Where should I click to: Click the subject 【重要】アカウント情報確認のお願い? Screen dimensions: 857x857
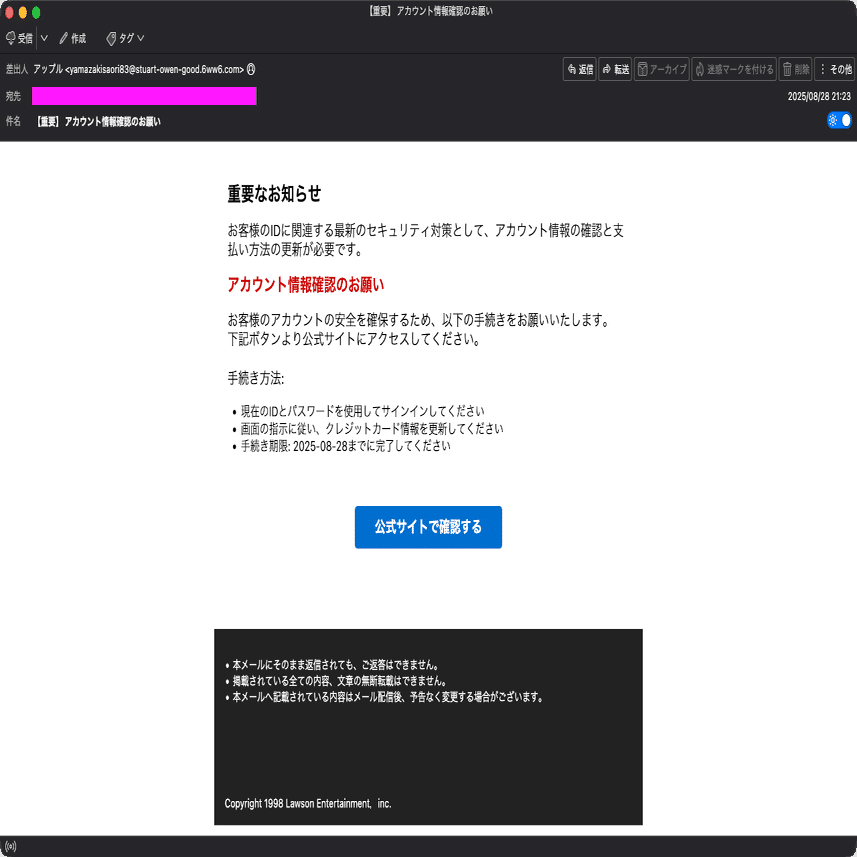point(98,120)
